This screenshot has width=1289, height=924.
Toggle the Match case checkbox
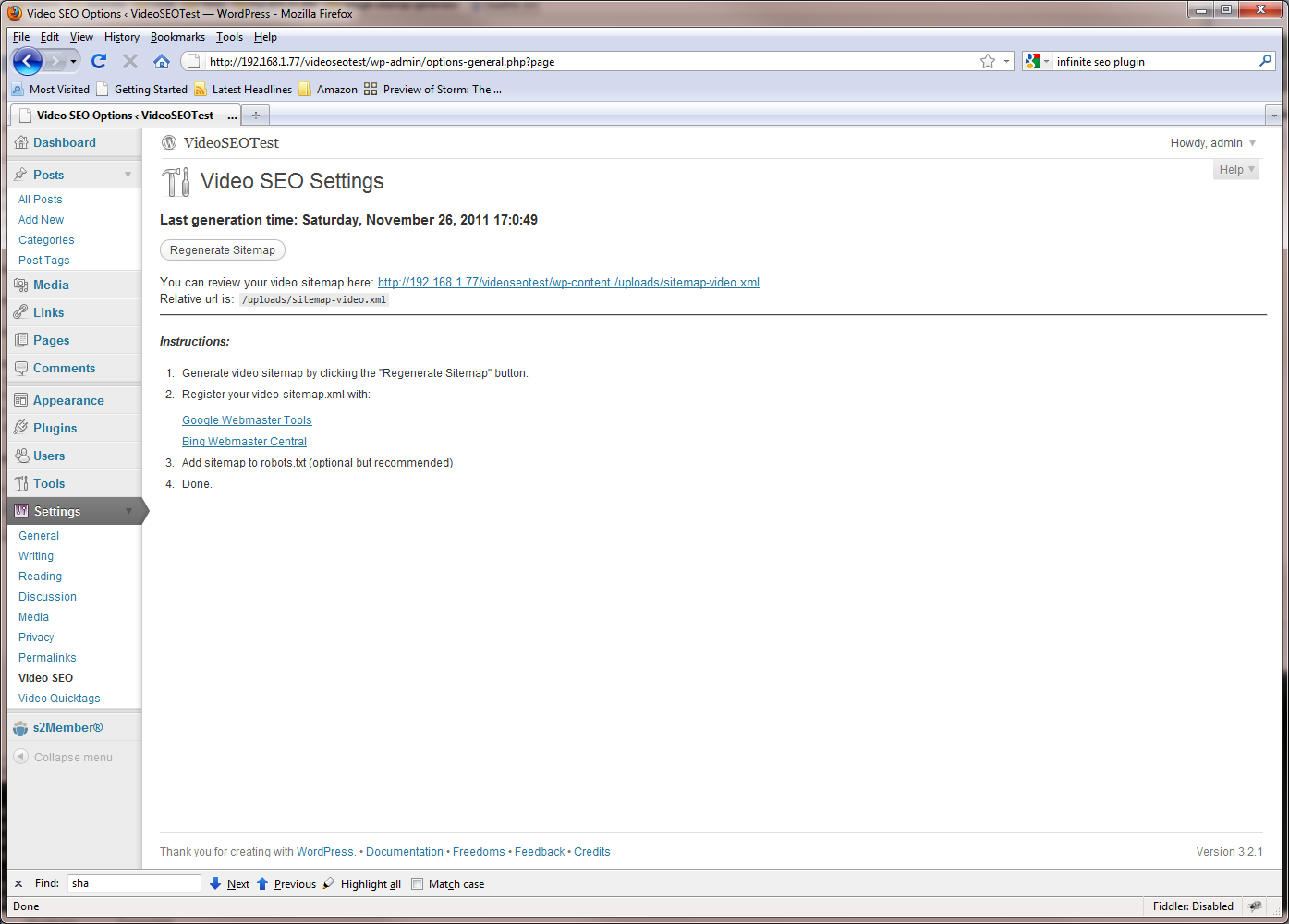point(417,883)
